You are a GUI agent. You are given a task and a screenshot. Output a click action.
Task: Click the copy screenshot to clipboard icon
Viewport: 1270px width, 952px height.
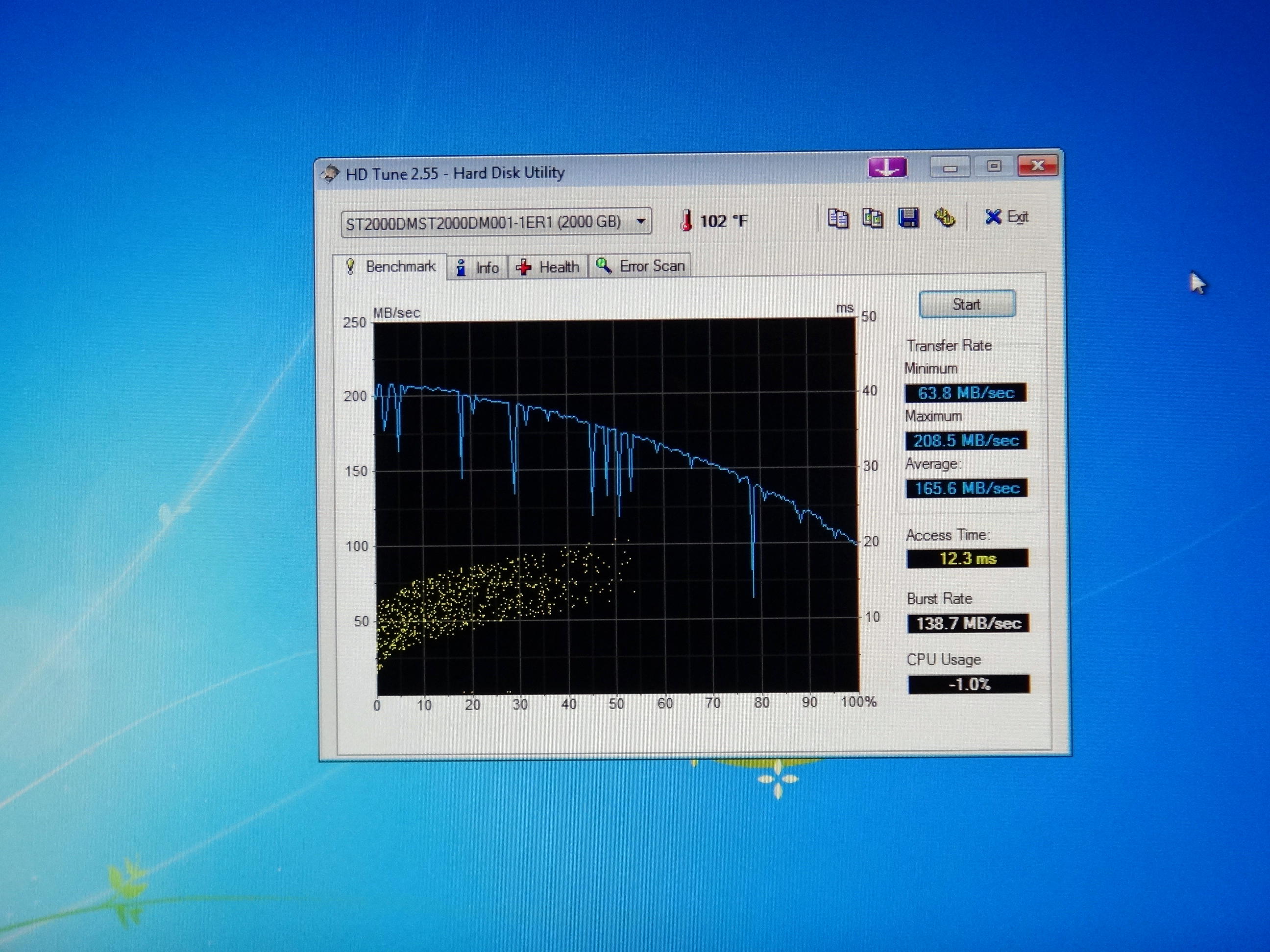pyautogui.click(x=873, y=218)
